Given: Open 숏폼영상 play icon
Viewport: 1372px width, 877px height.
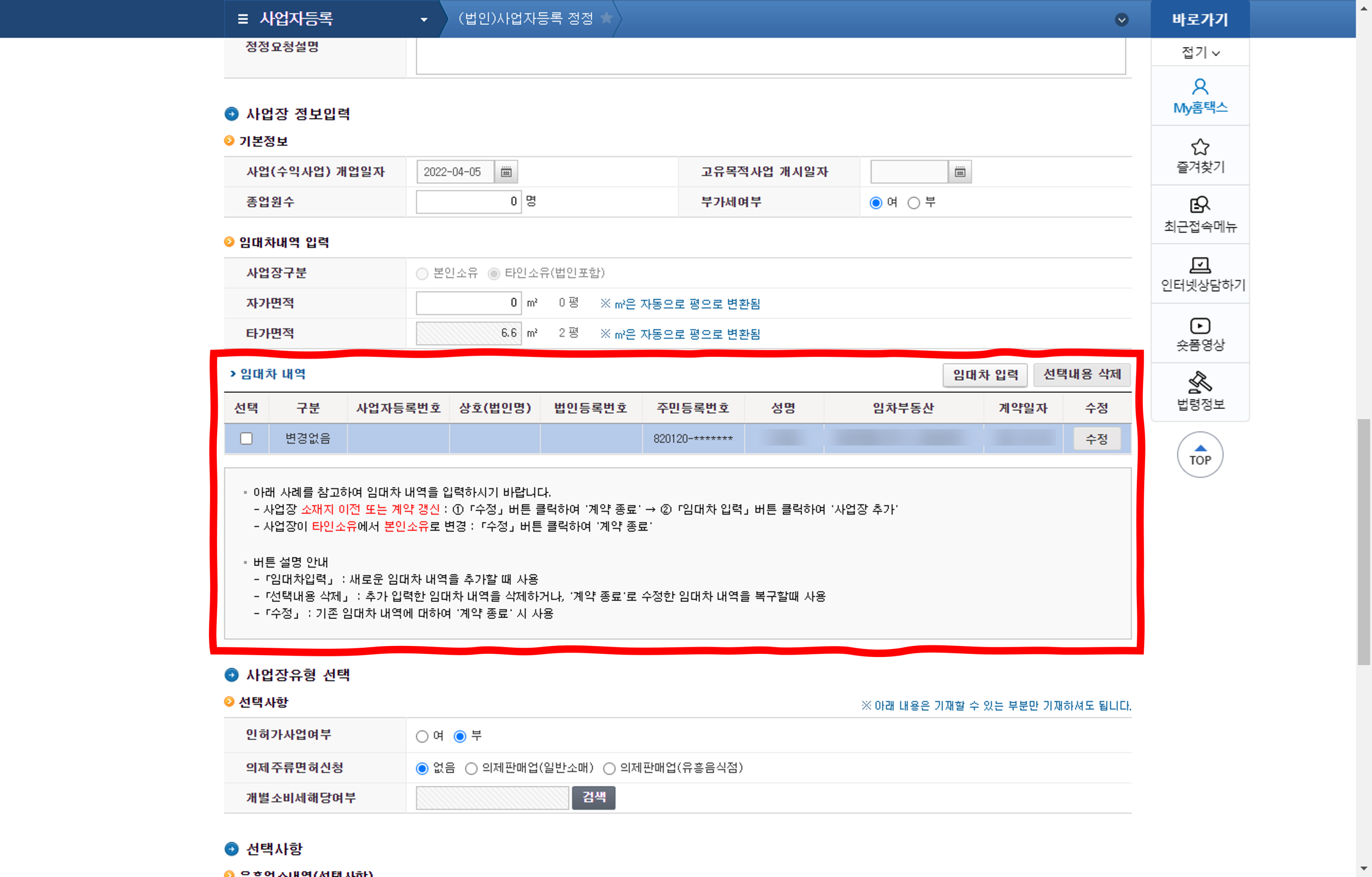Looking at the screenshot, I should tap(1200, 325).
